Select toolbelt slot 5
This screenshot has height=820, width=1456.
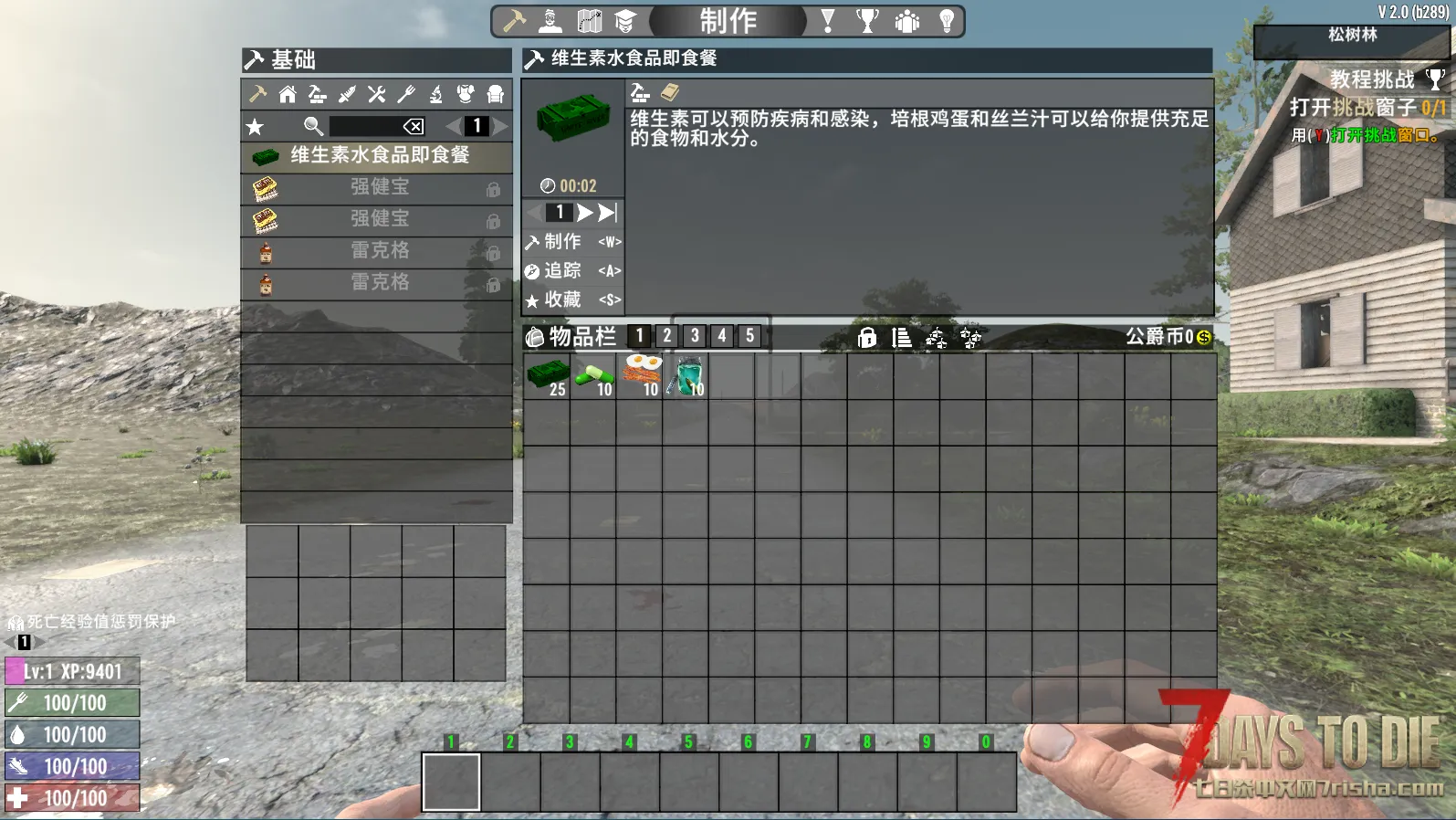click(x=688, y=782)
